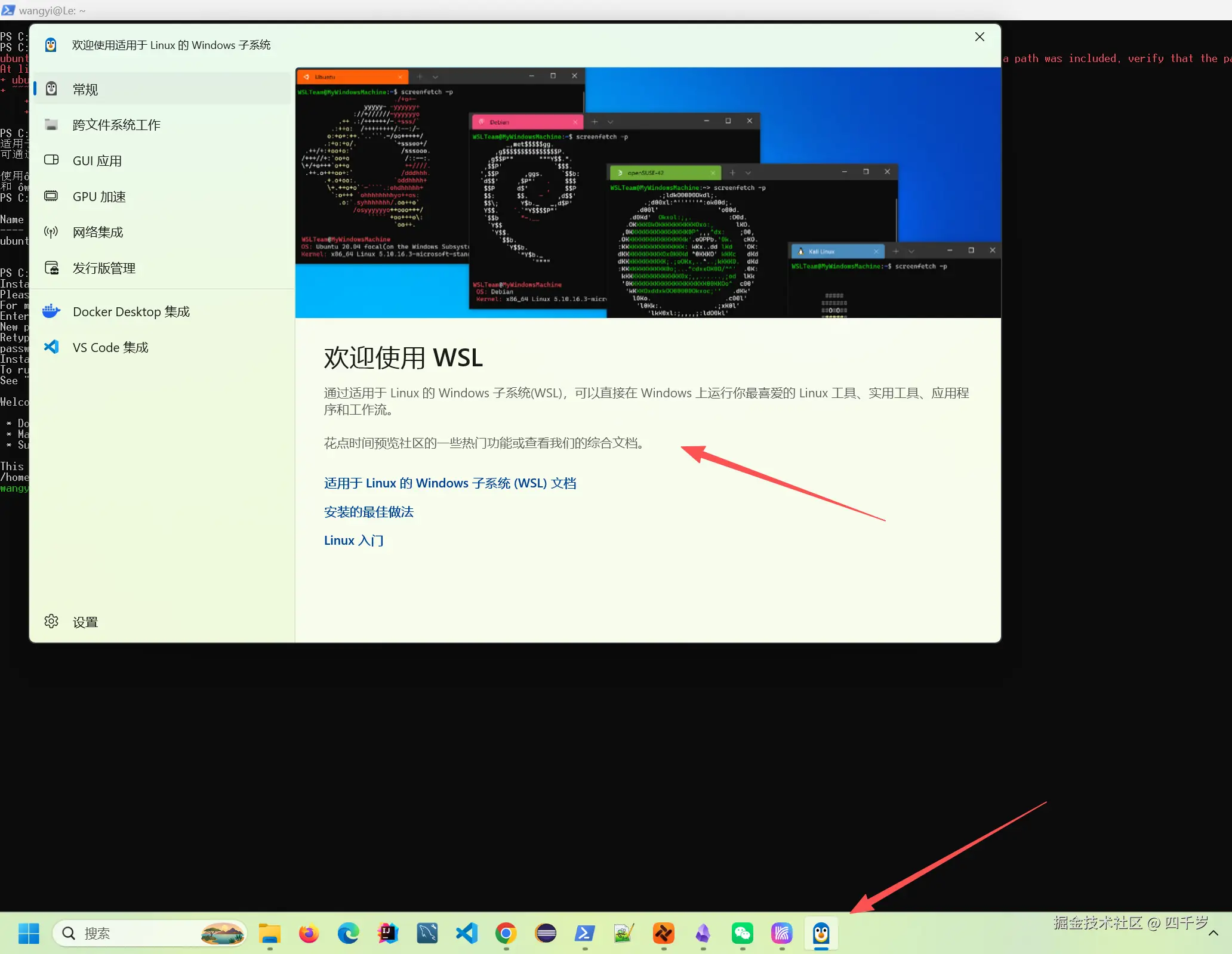
Task: Launch WeChat from taskbar
Action: 742,933
